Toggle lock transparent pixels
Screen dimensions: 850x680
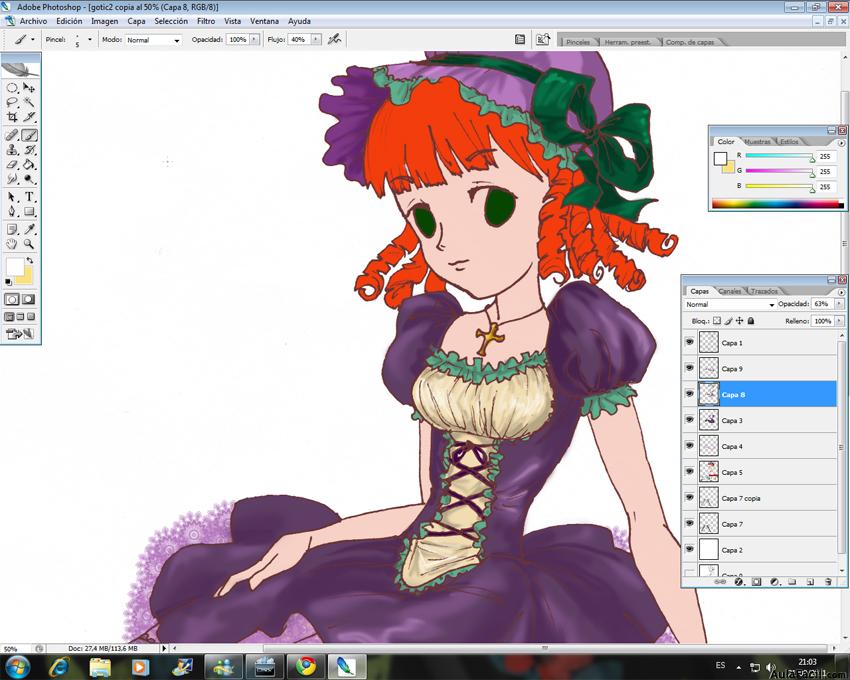717,321
